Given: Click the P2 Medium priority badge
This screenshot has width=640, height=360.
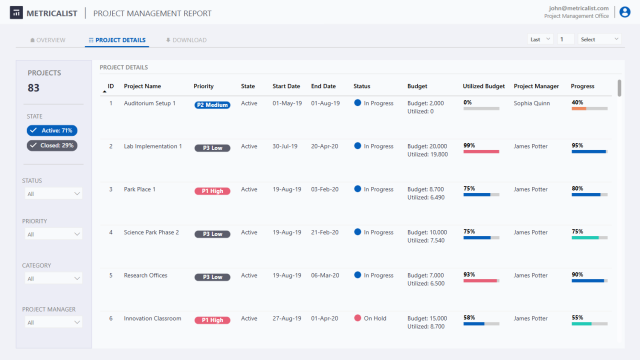Looking at the screenshot, I should click(212, 105).
